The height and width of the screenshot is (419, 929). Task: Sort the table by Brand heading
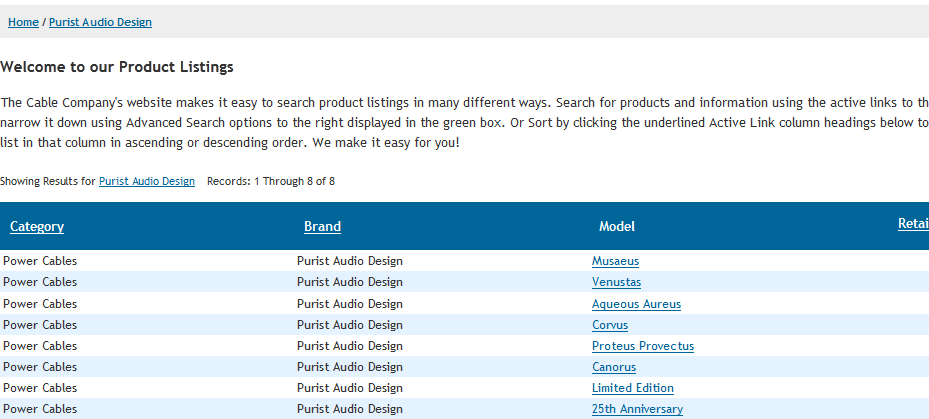(322, 226)
